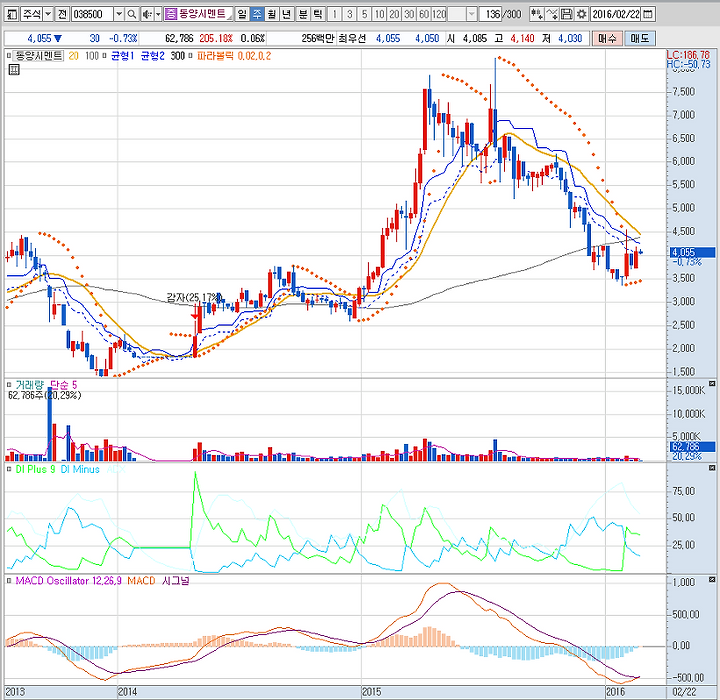Select the 20 interval button
The width and height of the screenshot is (720, 700).
pyautogui.click(x=394, y=14)
